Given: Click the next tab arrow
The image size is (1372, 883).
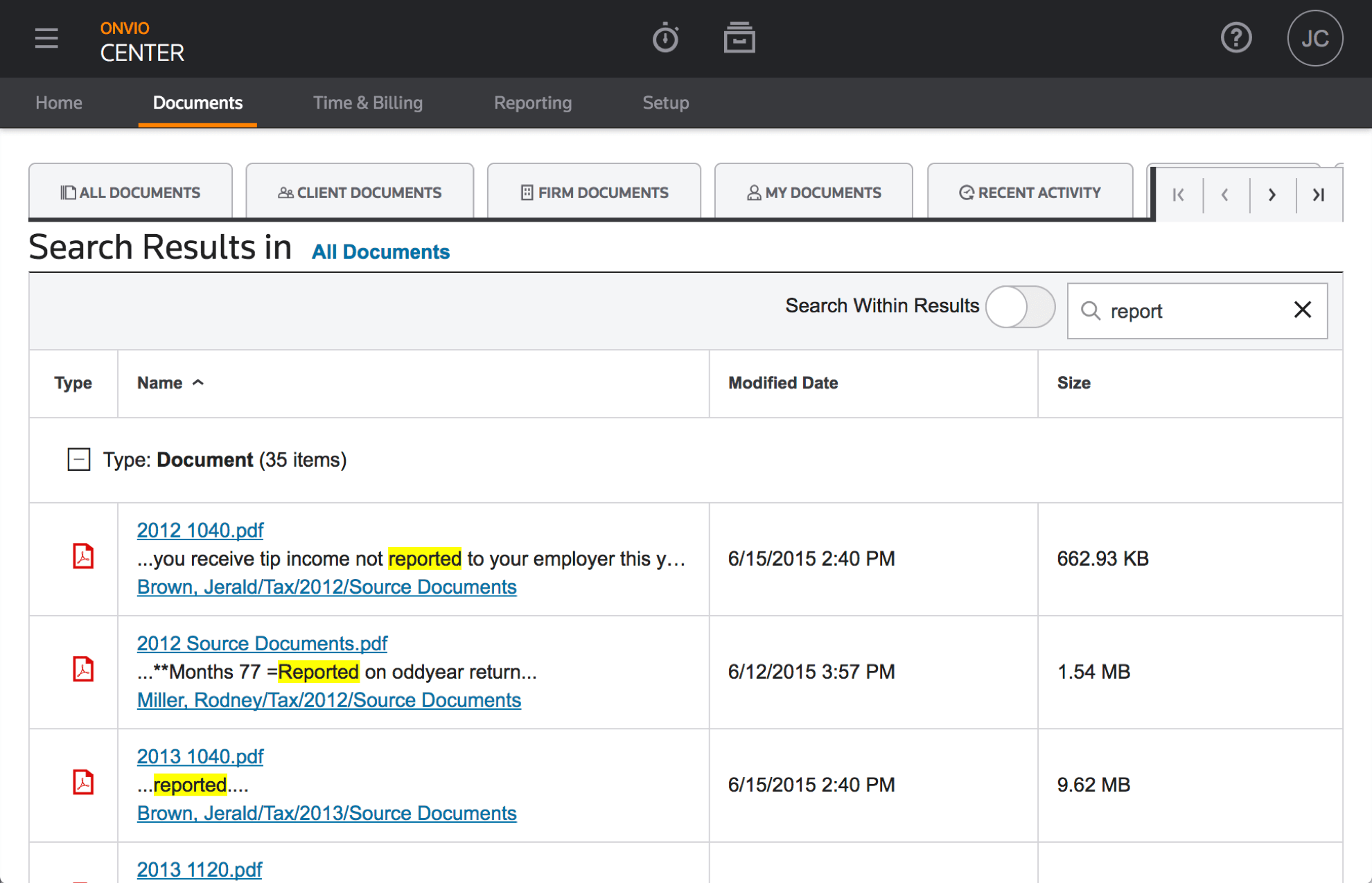Looking at the screenshot, I should click(1272, 195).
